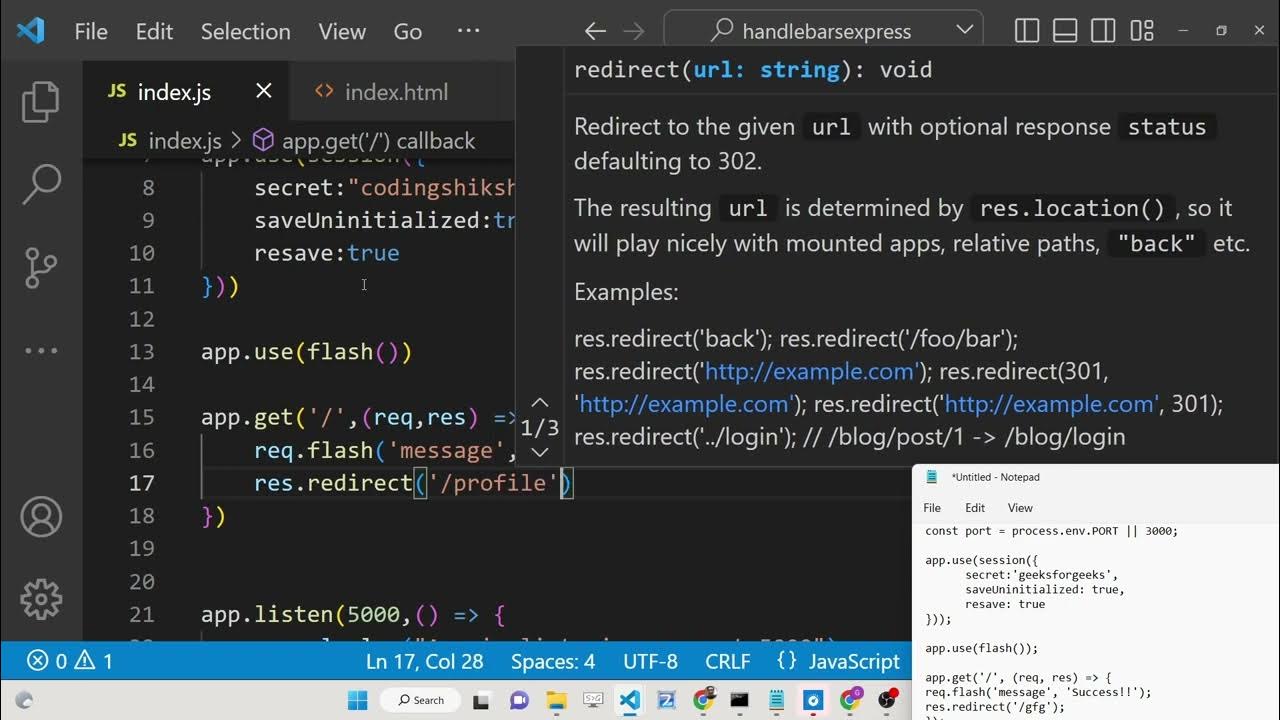The image size is (1280, 720).
Task: Click the navigate back arrow
Action: point(595,31)
